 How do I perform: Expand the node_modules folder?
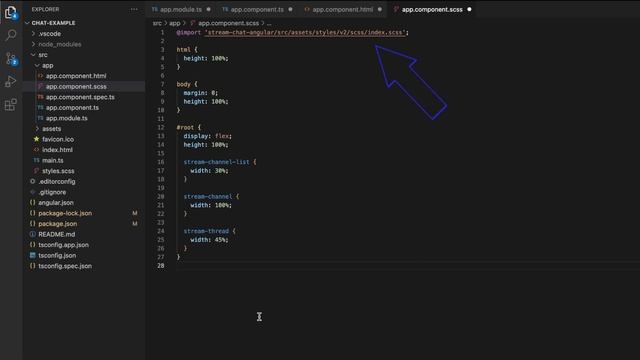33,44
